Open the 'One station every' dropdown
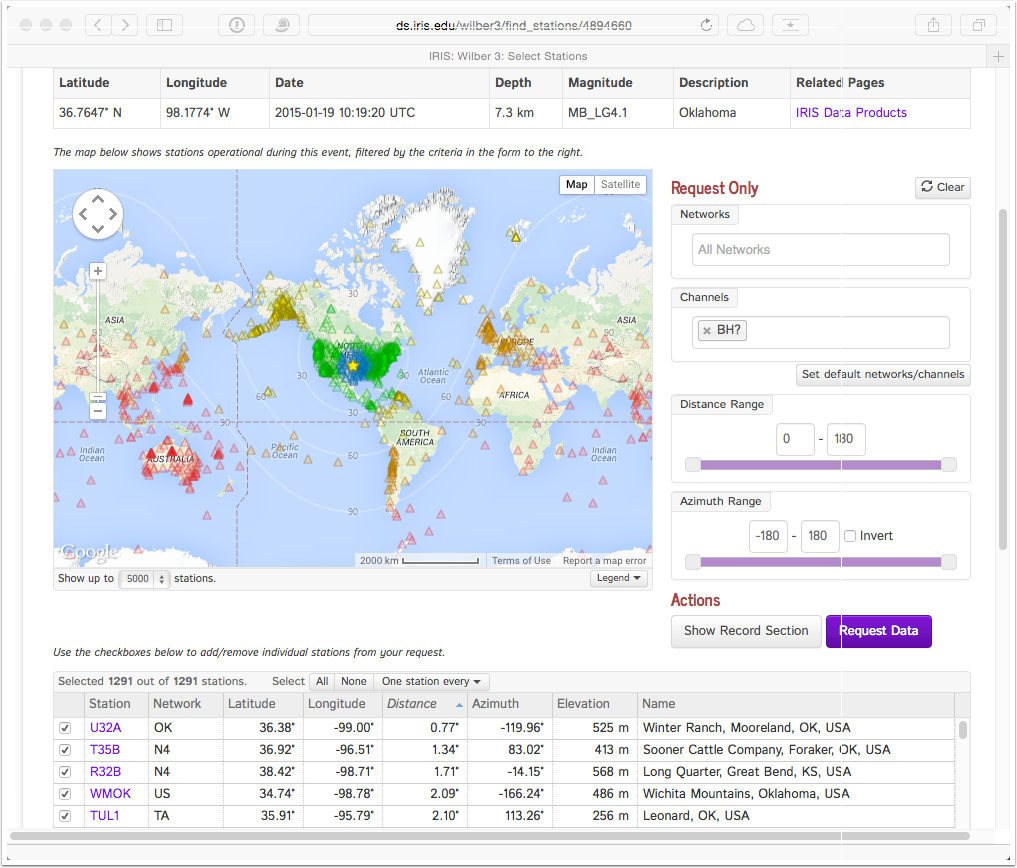The height and width of the screenshot is (868, 1017). tap(431, 681)
